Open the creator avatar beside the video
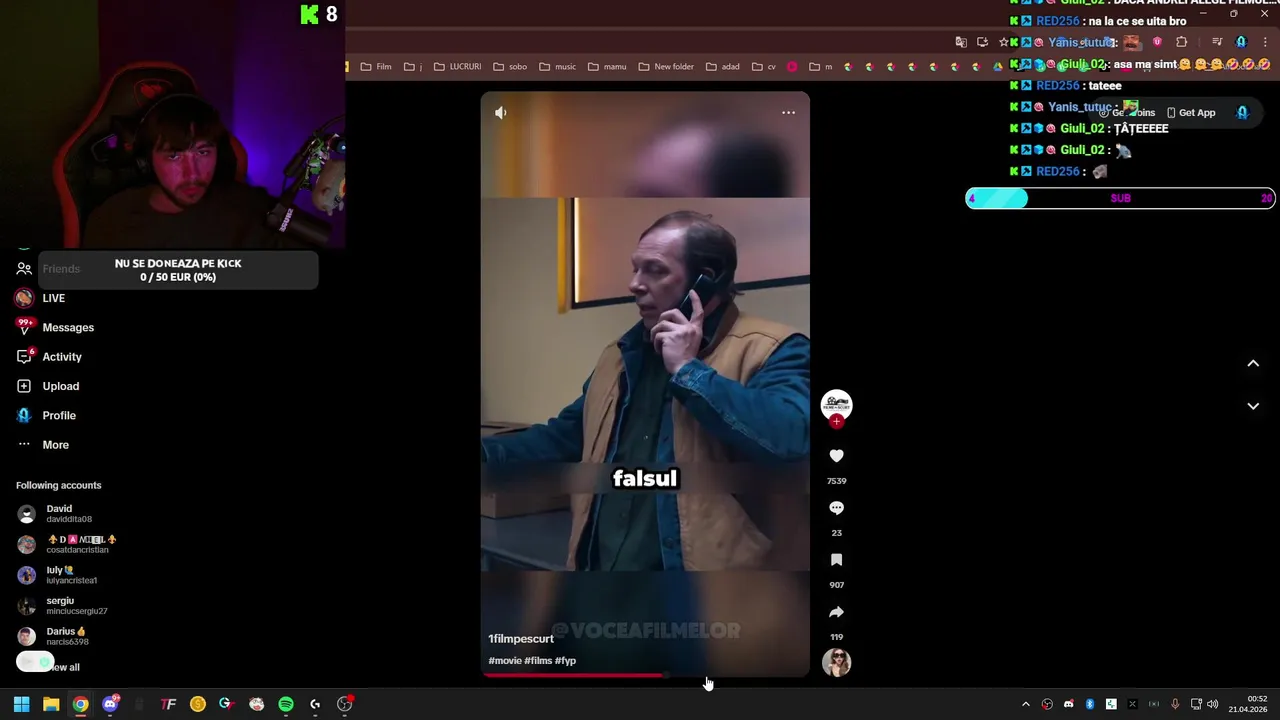1280x720 pixels. [837, 403]
